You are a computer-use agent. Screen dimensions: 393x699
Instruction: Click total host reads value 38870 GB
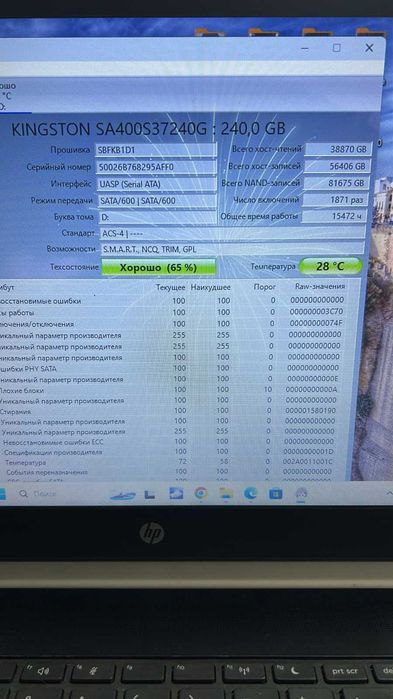click(337, 149)
